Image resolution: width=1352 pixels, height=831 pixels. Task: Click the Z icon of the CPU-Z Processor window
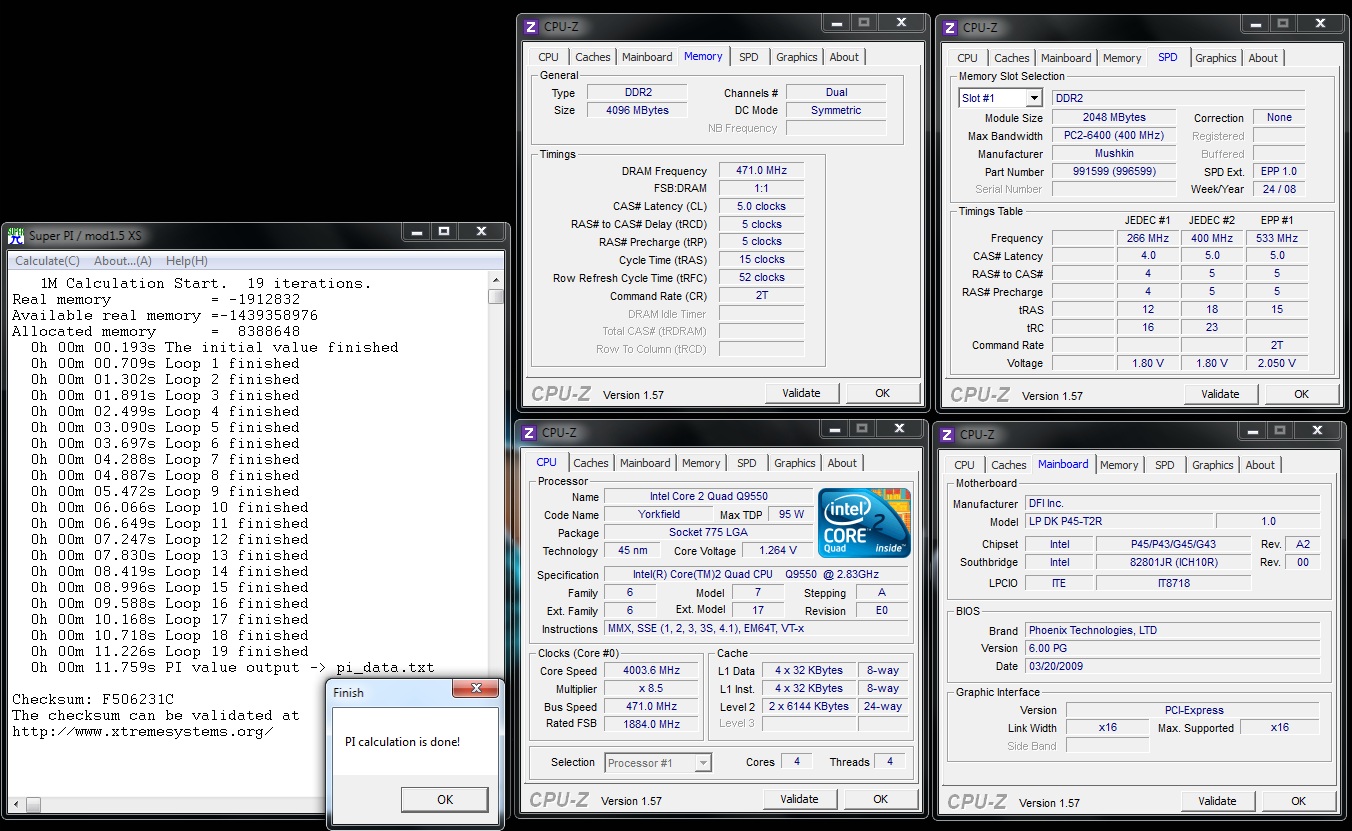click(x=528, y=433)
